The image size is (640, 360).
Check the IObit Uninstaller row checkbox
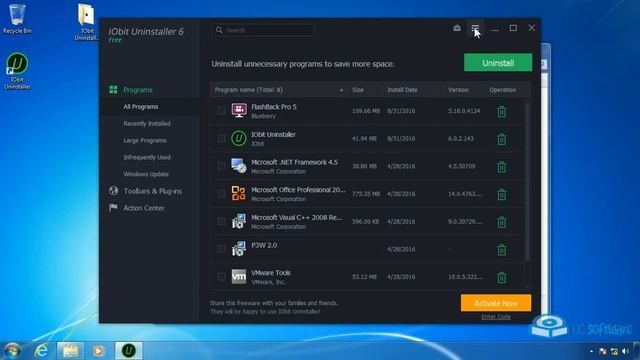pos(221,138)
